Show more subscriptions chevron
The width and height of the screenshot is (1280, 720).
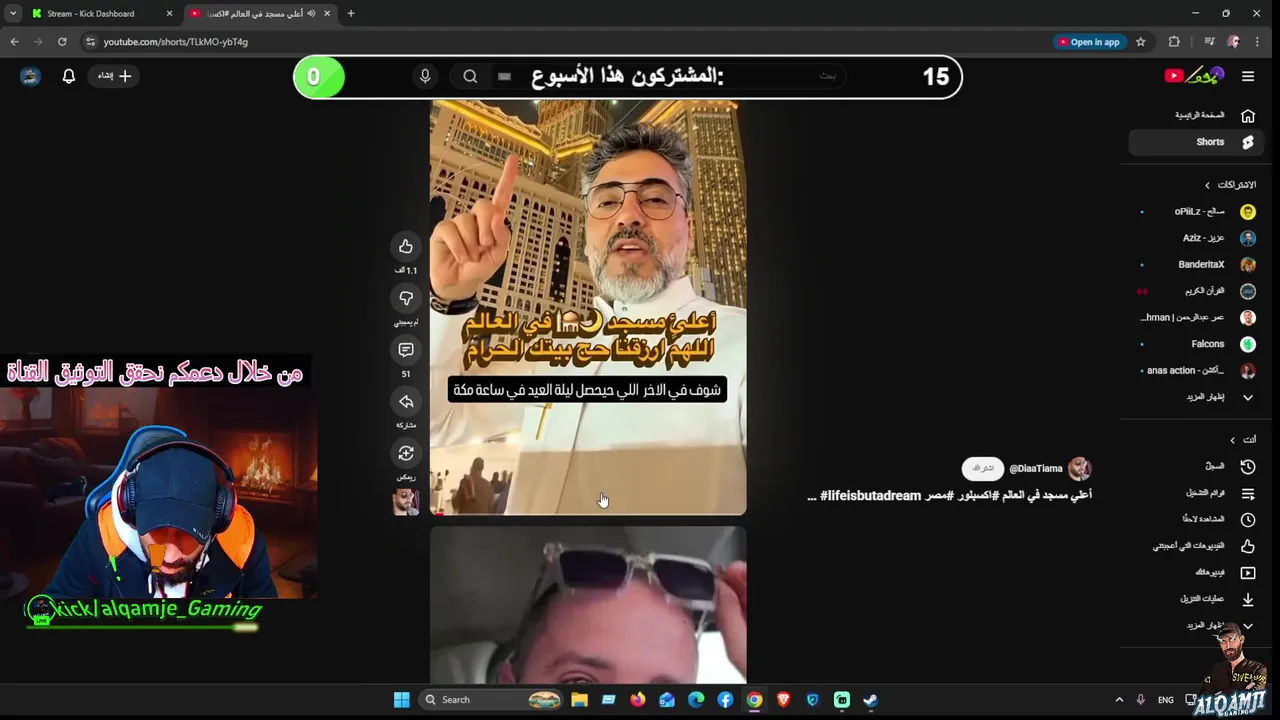[1247, 397]
